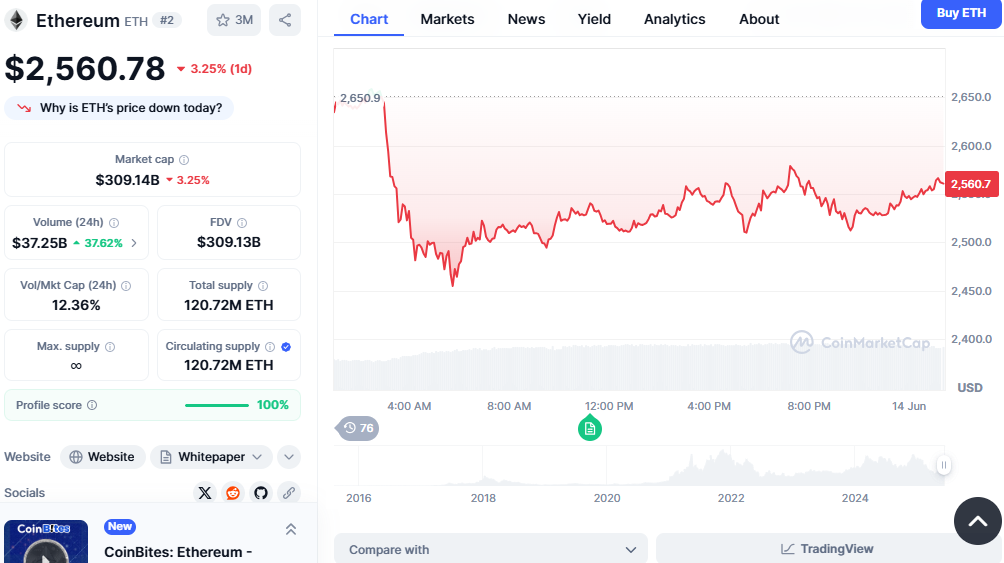Click the share icon next to watchlist
1004x563 pixels.
click(x=285, y=20)
